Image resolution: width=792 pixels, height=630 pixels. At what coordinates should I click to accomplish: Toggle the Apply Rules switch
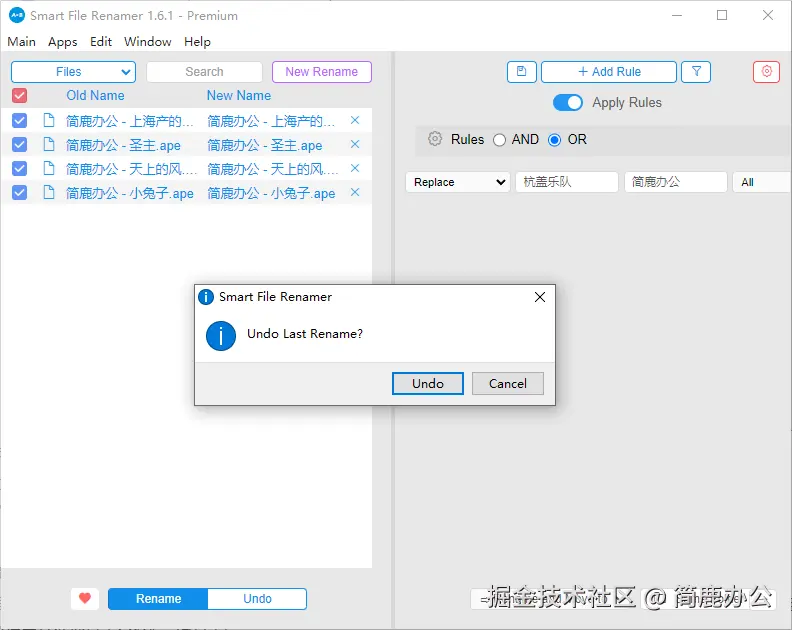(568, 103)
